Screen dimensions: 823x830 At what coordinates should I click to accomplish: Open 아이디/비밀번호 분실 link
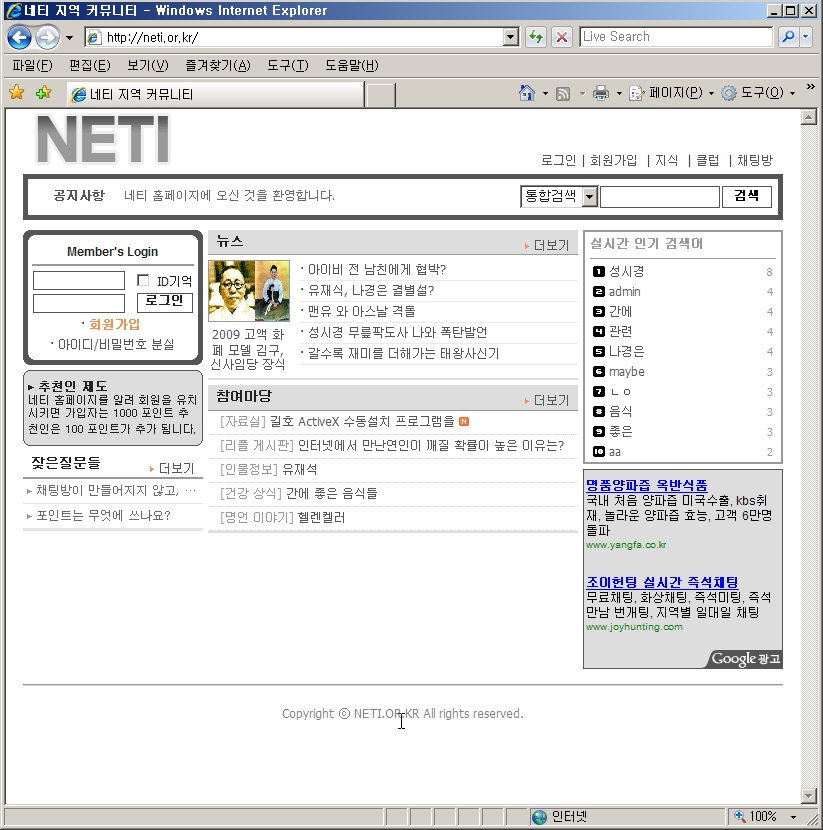tap(116, 345)
